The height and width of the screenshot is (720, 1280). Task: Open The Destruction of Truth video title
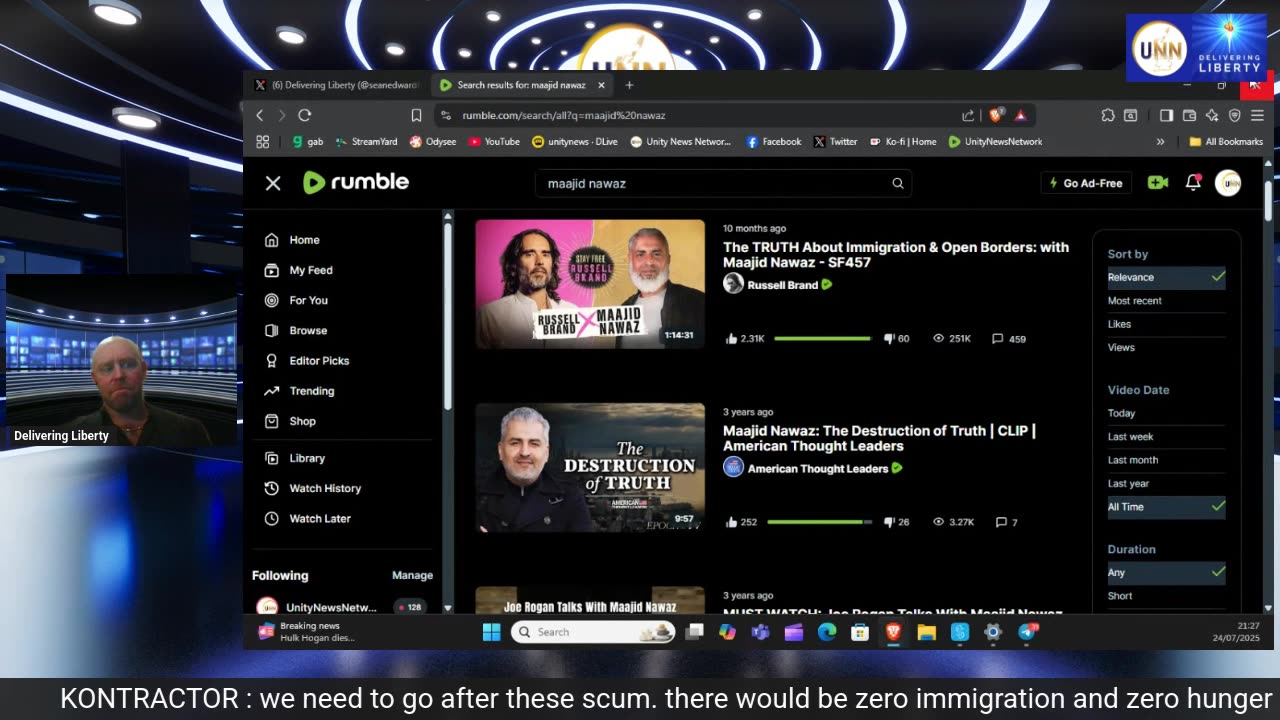tap(880, 438)
